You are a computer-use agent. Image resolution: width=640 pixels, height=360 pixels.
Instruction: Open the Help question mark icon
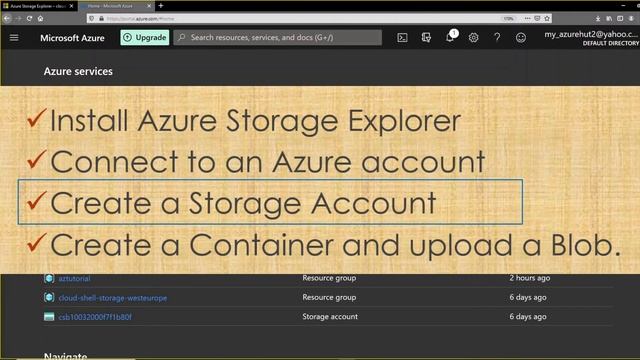point(497,38)
